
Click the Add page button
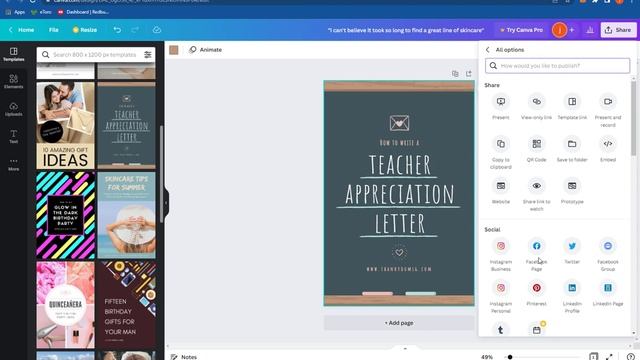[399, 323]
